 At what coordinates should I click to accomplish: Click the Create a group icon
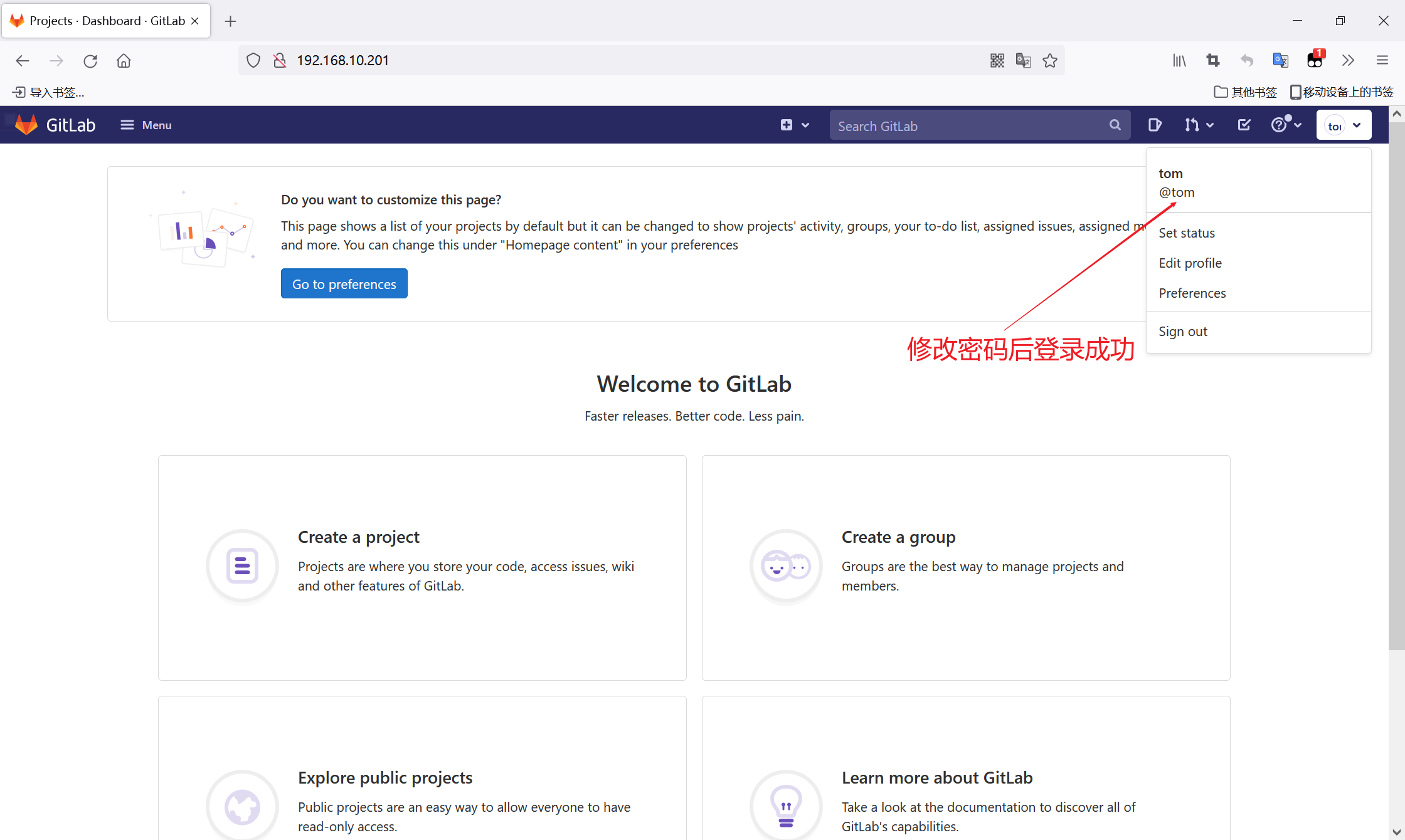pyautogui.click(x=786, y=566)
